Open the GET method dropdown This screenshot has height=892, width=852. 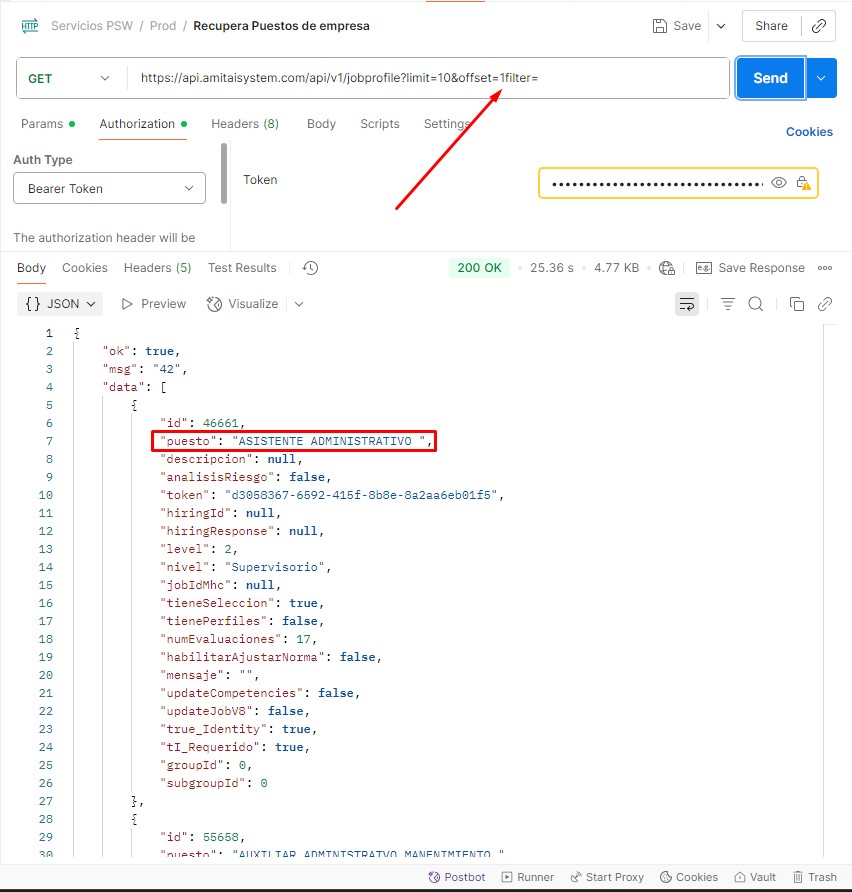(x=69, y=78)
